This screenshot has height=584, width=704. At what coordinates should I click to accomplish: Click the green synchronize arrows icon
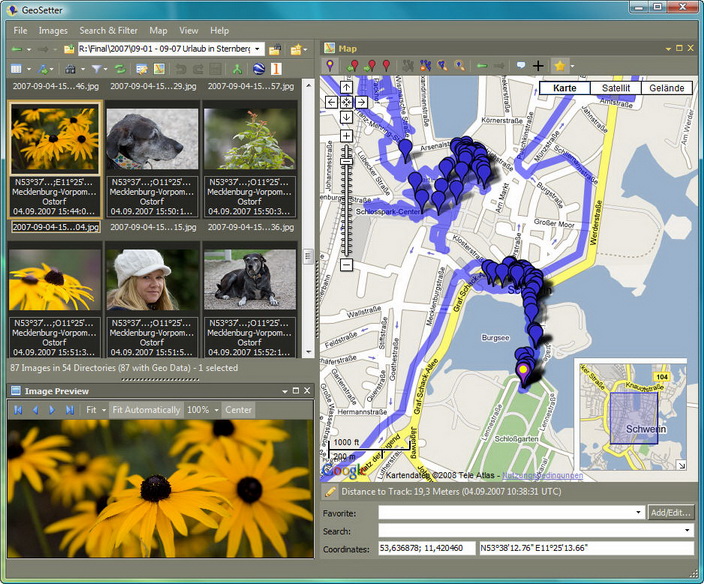(120, 69)
